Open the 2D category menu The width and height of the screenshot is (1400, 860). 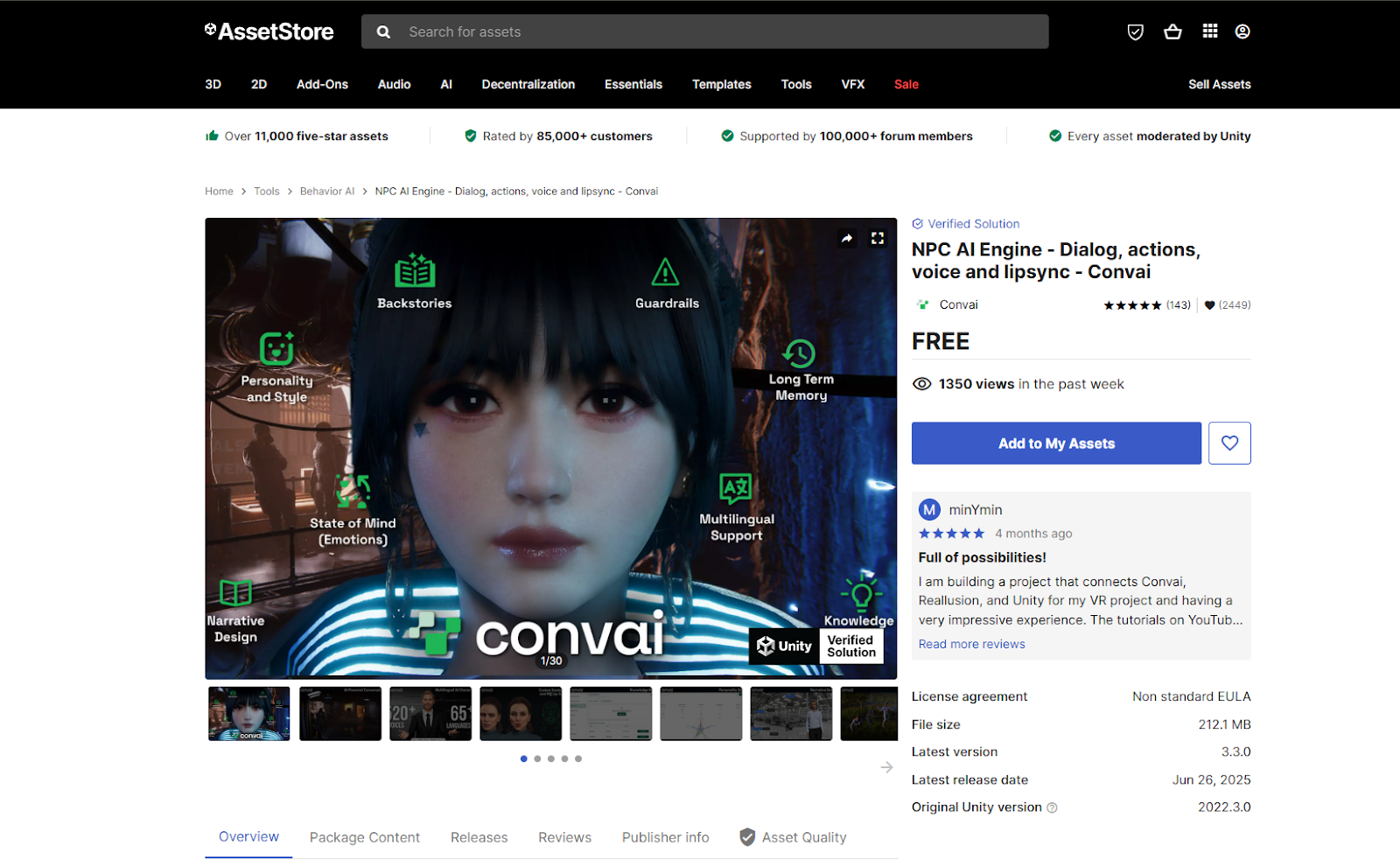pos(259,84)
